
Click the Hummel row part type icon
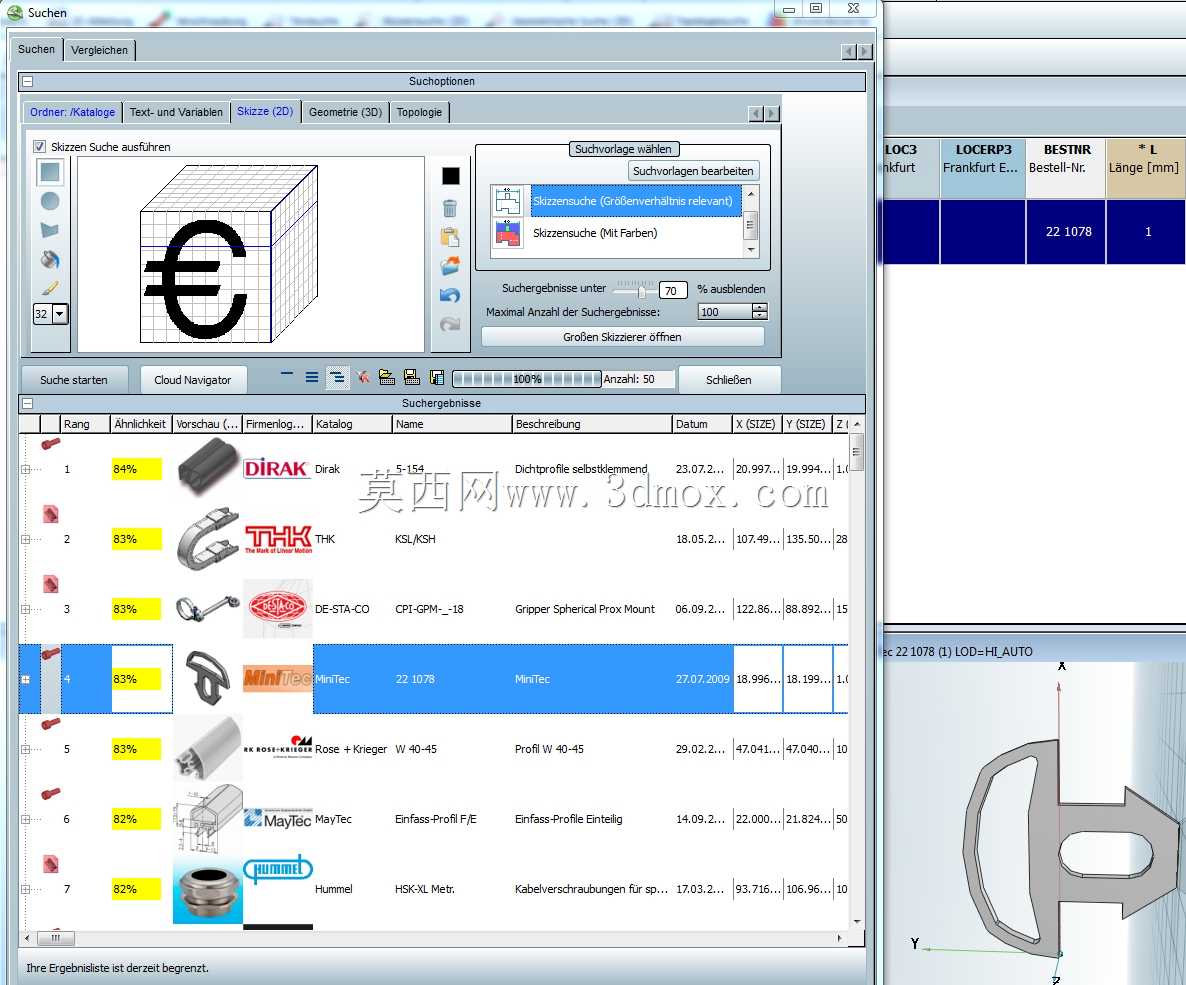(x=51, y=864)
